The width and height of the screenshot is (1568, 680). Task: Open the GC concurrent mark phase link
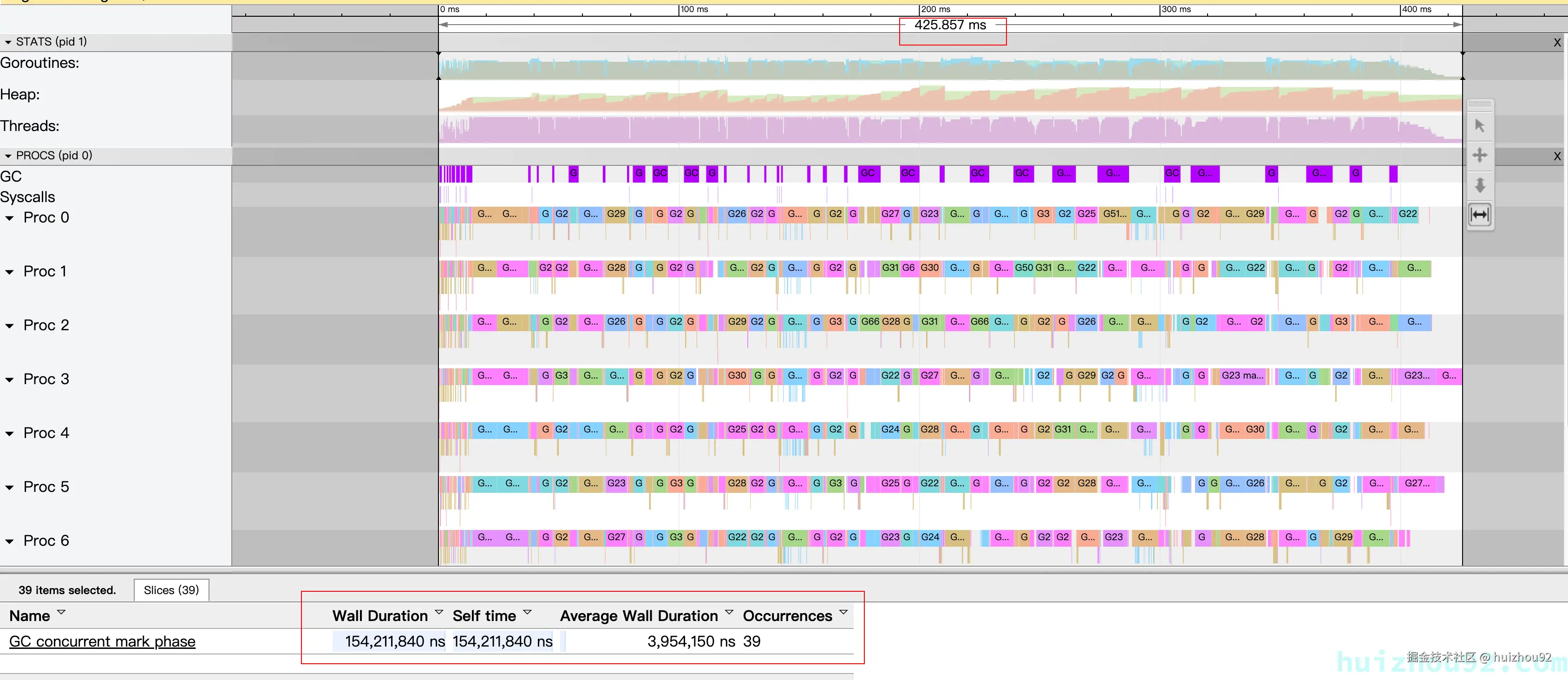(x=102, y=641)
